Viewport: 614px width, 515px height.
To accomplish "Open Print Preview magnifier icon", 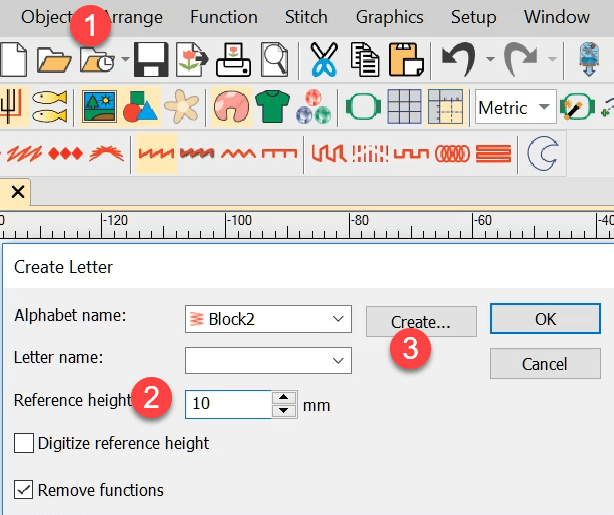I will pyautogui.click(x=274, y=60).
